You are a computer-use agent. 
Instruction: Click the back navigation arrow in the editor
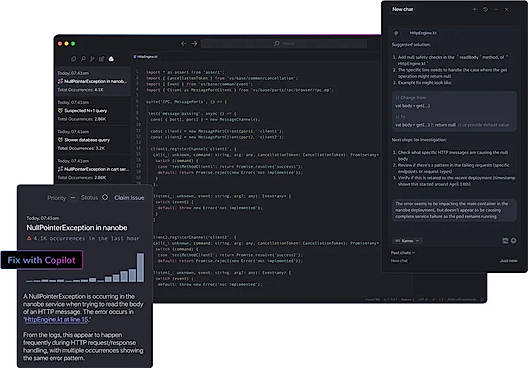pos(183,44)
